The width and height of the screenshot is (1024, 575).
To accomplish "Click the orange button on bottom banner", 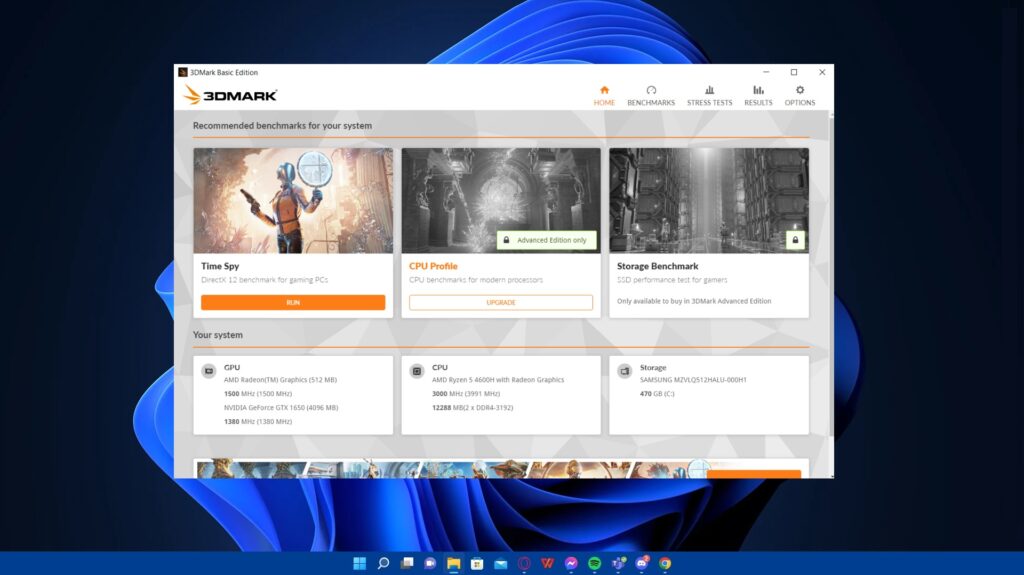I will point(754,474).
